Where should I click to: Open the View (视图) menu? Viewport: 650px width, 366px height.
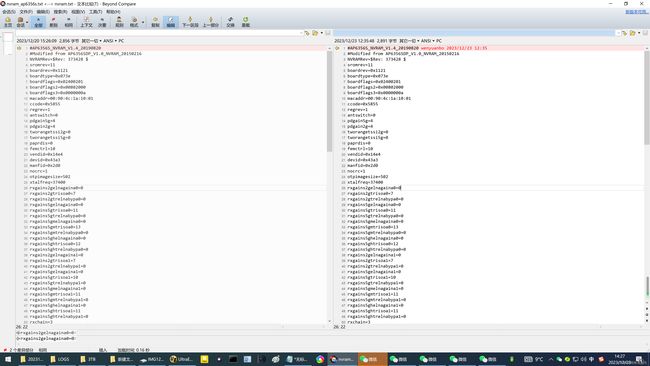pyautogui.click(x=78, y=12)
